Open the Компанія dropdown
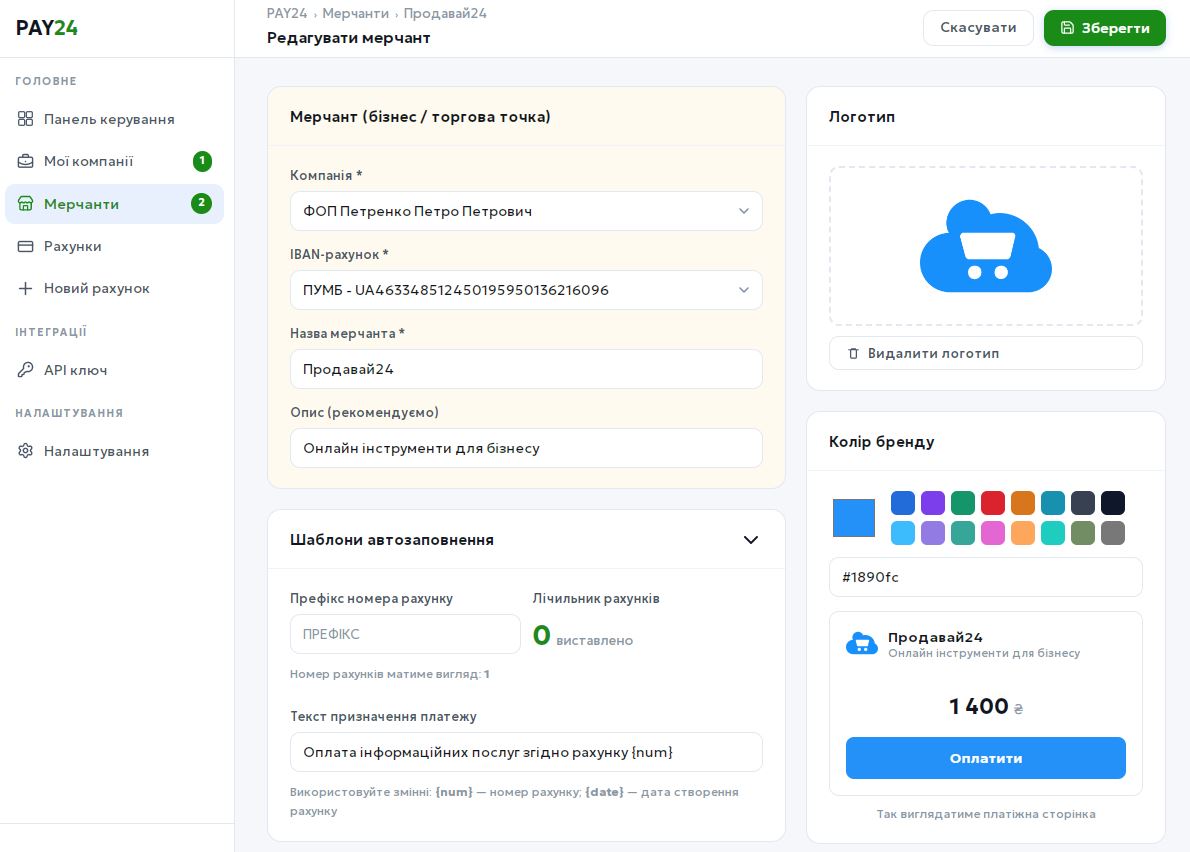 click(x=526, y=211)
